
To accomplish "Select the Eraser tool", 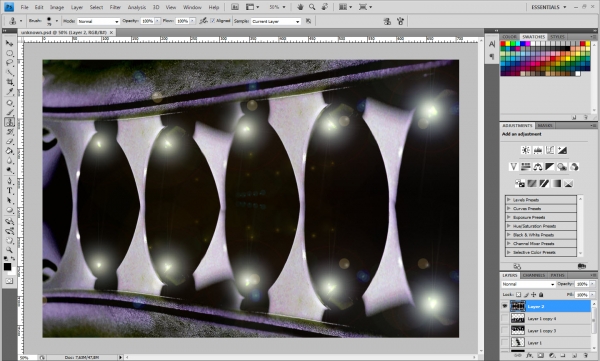I will pos(9,142).
